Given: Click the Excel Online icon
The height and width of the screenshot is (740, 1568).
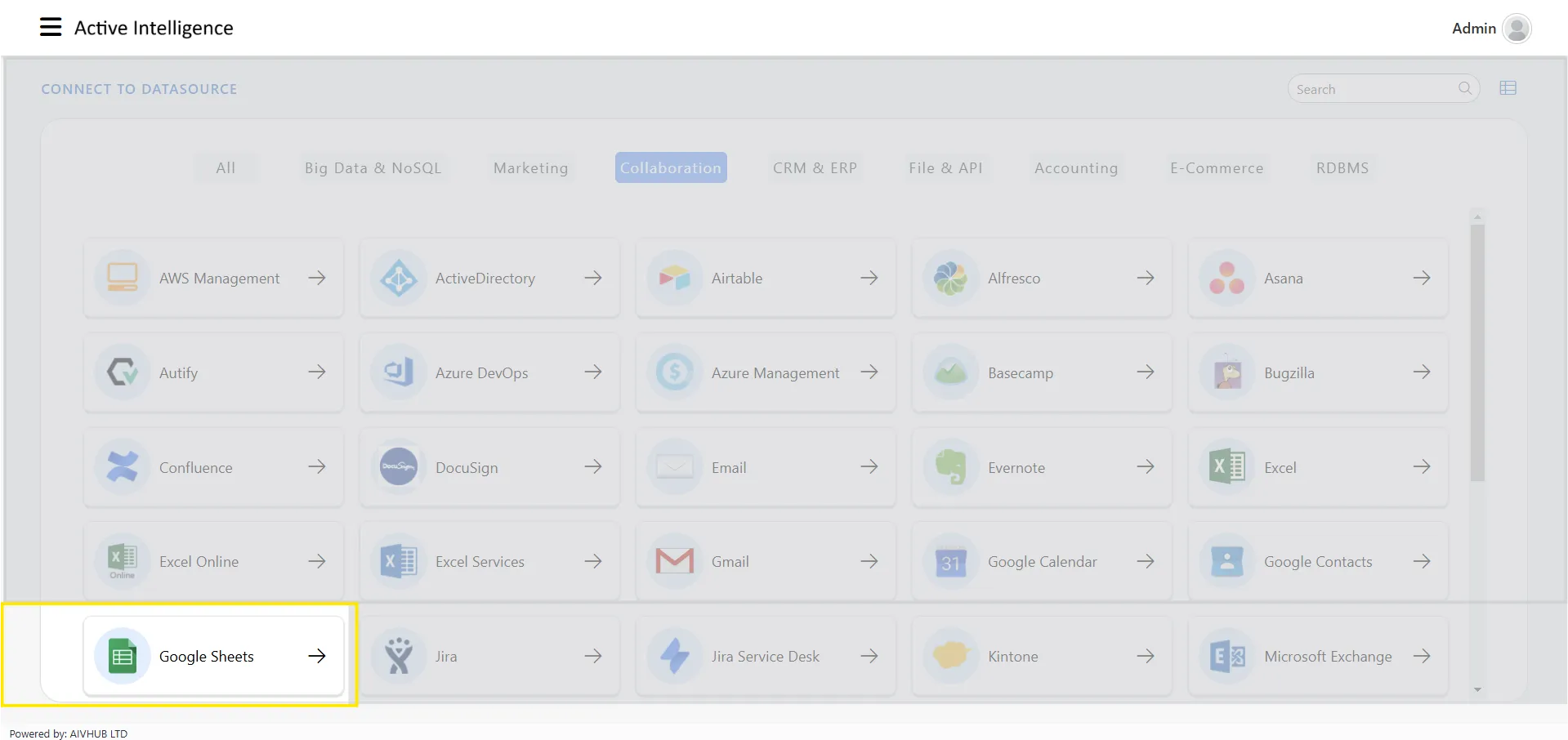Looking at the screenshot, I should (x=123, y=561).
